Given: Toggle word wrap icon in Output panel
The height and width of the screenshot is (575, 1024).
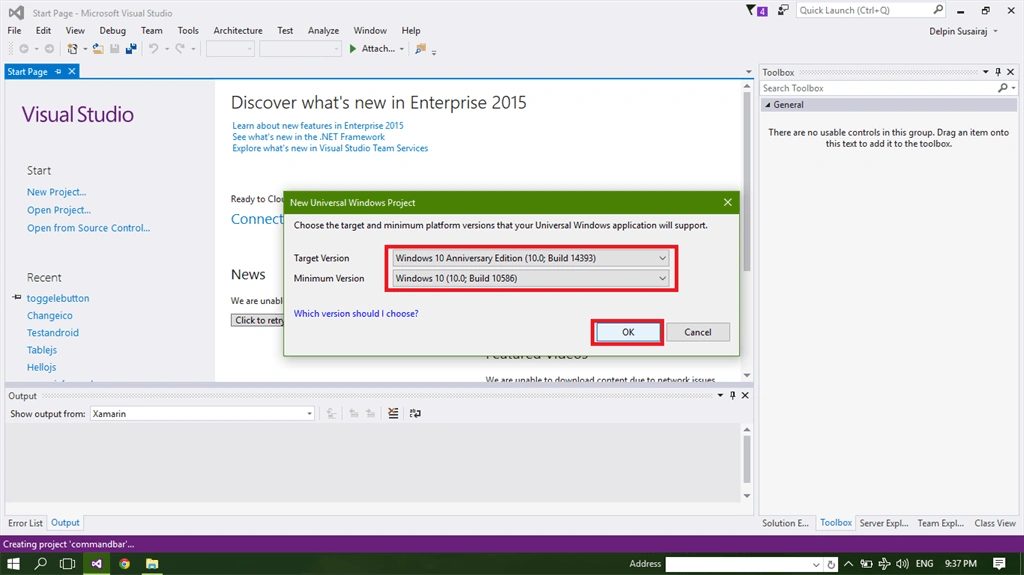Looking at the screenshot, I should click(x=415, y=414).
